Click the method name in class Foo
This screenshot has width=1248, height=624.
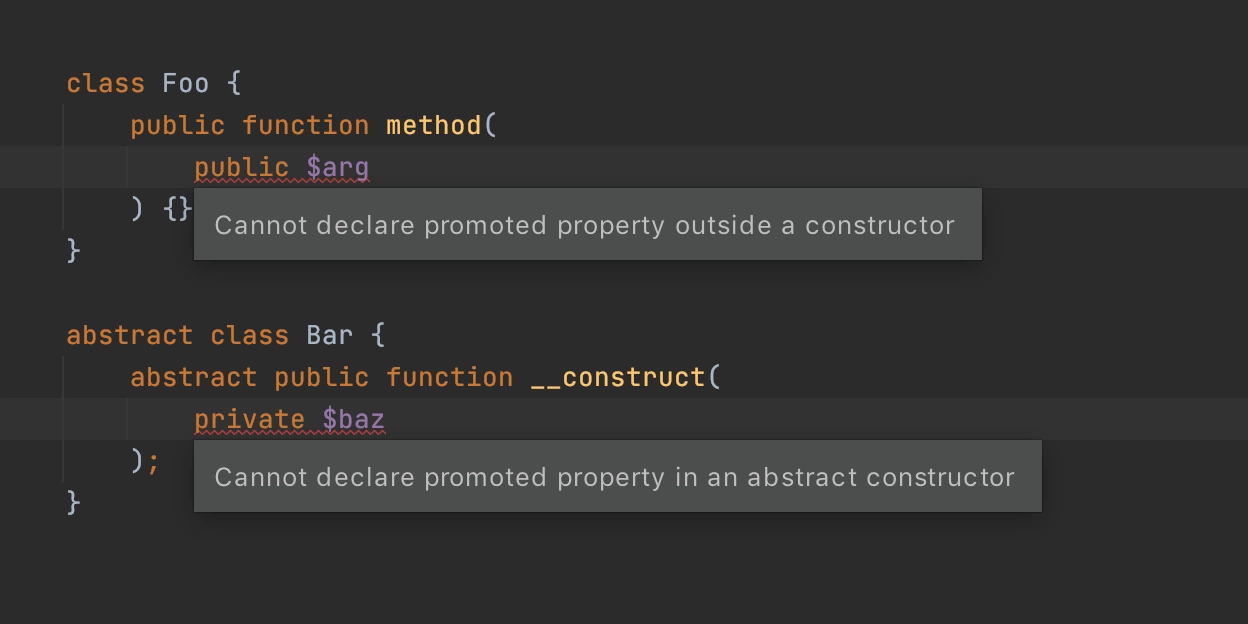[x=434, y=125]
